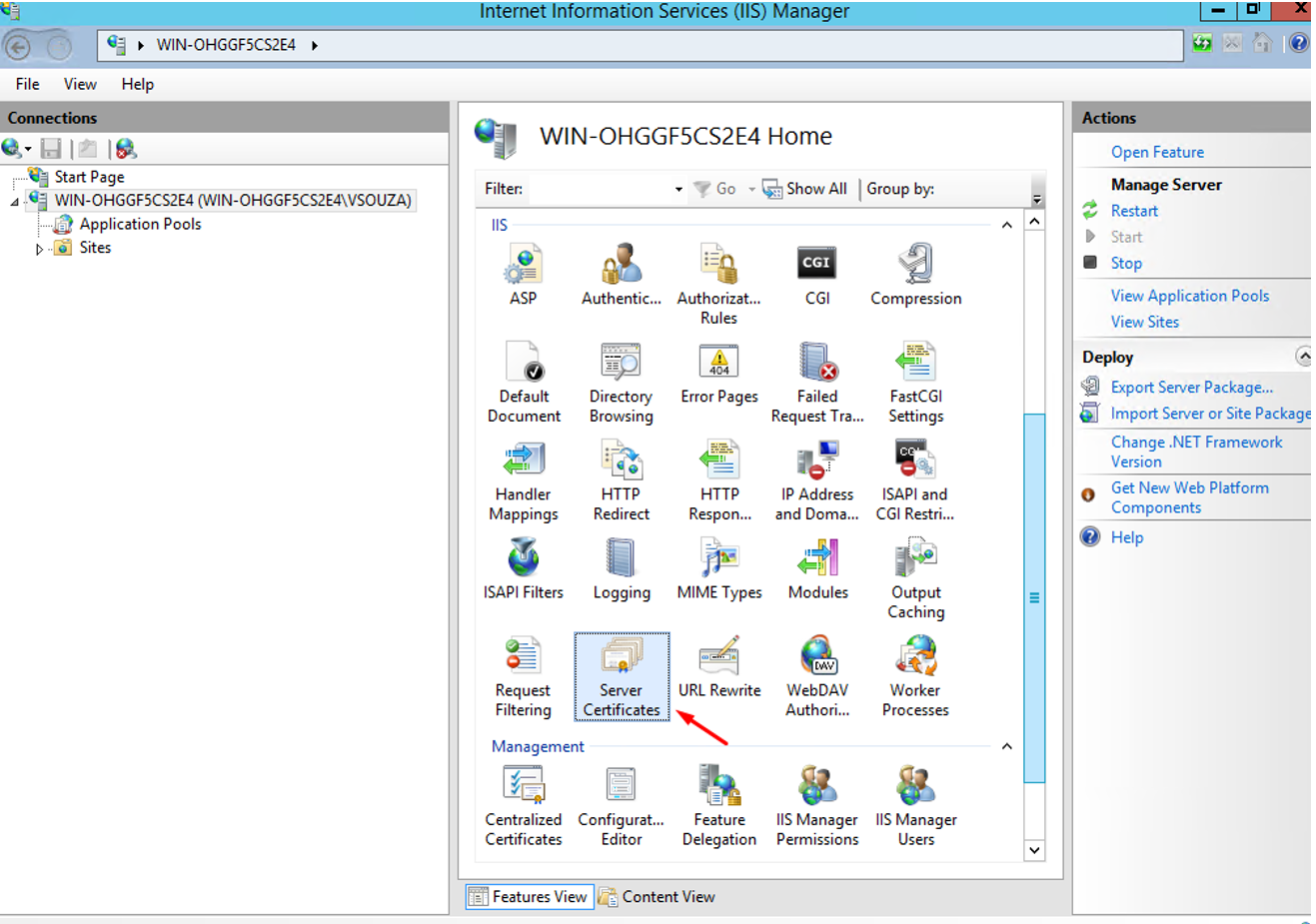Open HTTP Redirect feature
The image size is (1316, 924).
pyautogui.click(x=621, y=480)
